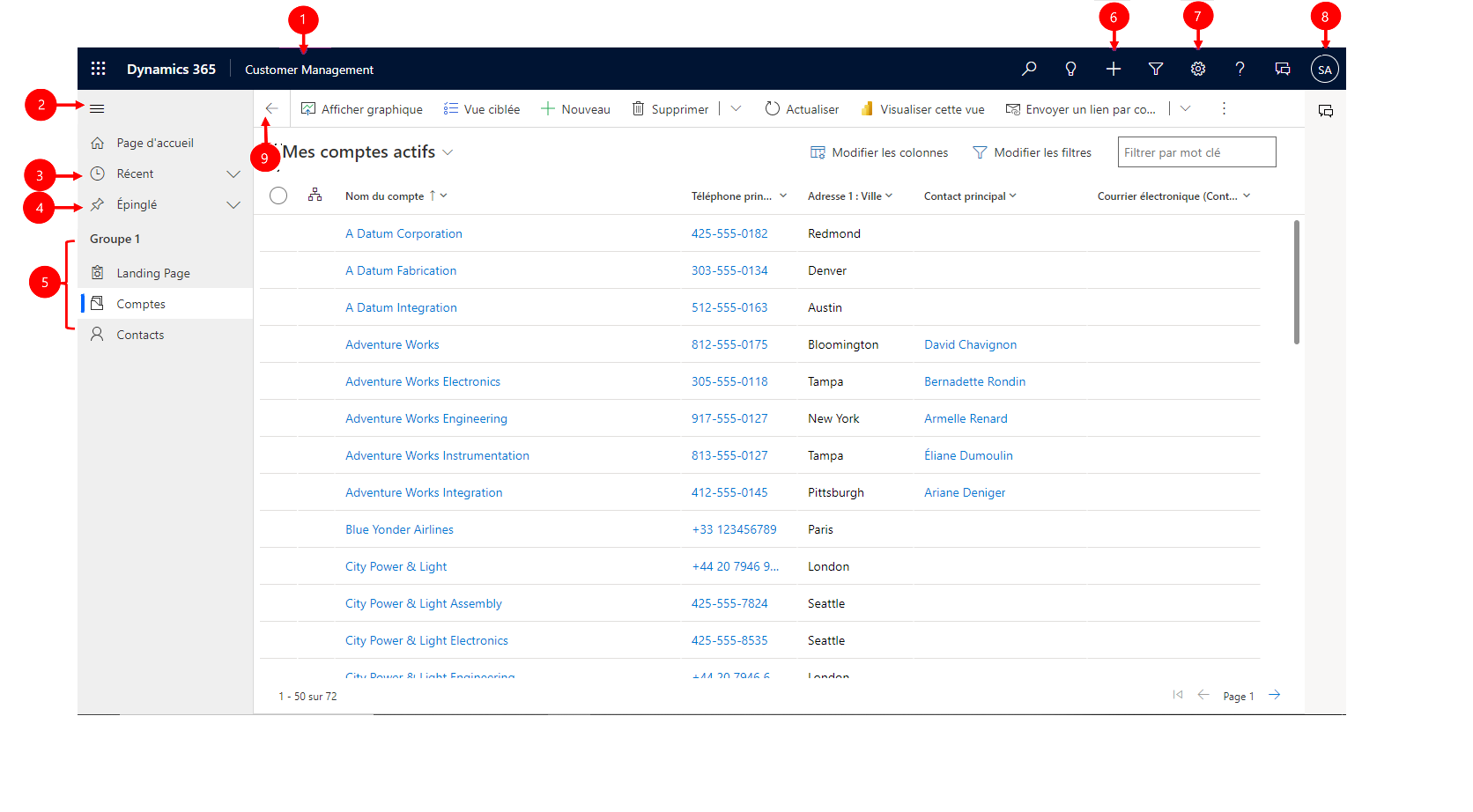This screenshot has width=1473, height=812.
Task: Click phone number 425-555-0182
Action: click(729, 233)
